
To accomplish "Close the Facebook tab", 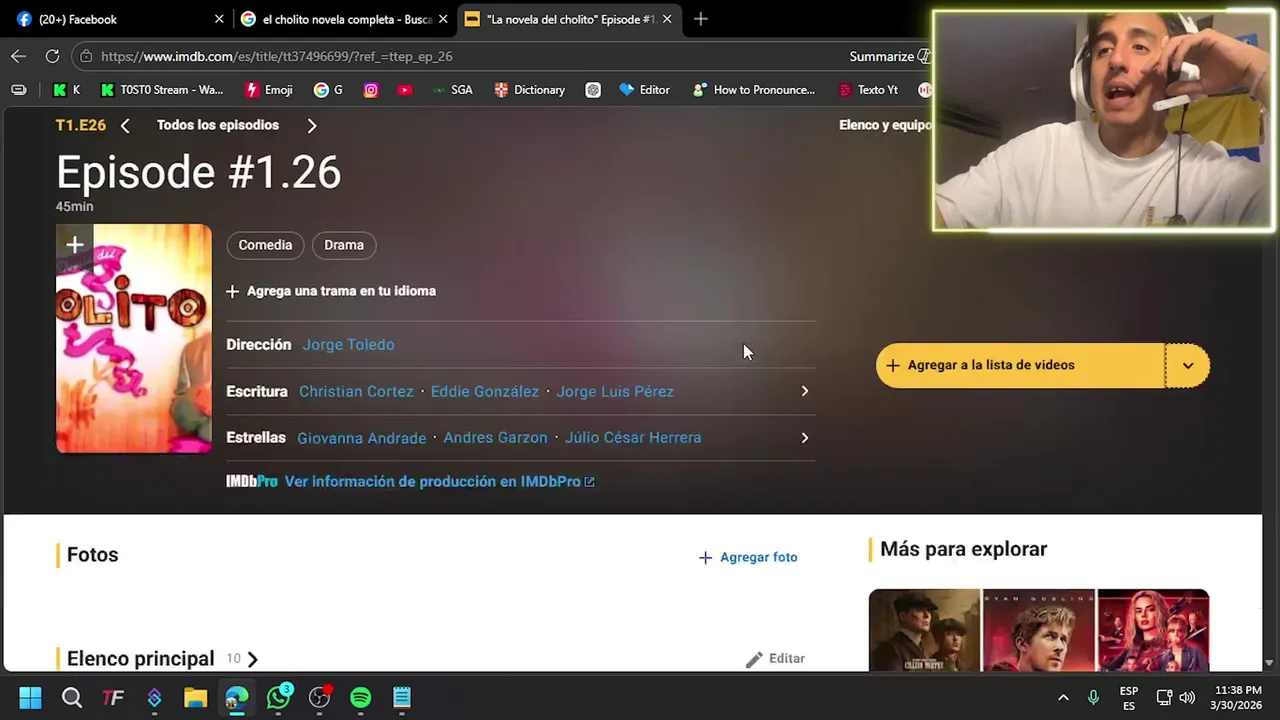I will [219, 19].
